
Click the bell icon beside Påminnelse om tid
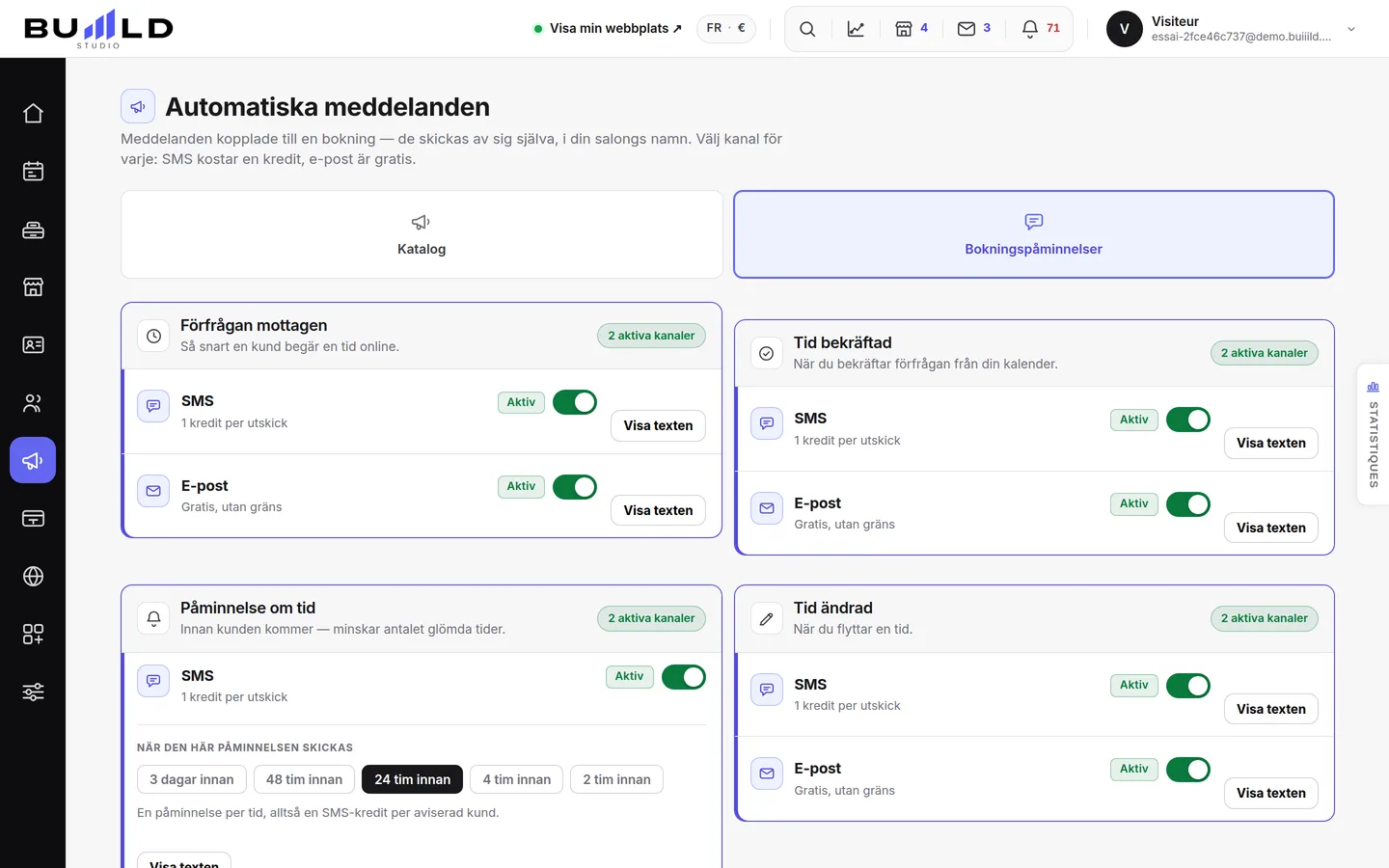coord(153,618)
